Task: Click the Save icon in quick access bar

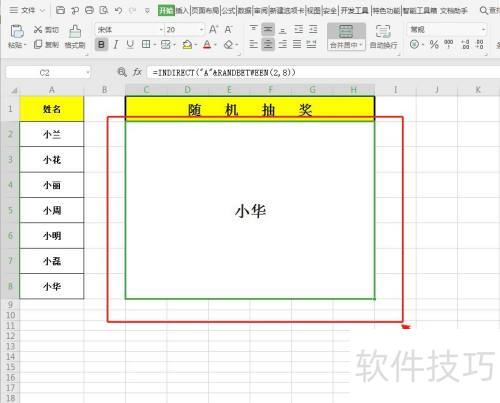Action: 60,10
